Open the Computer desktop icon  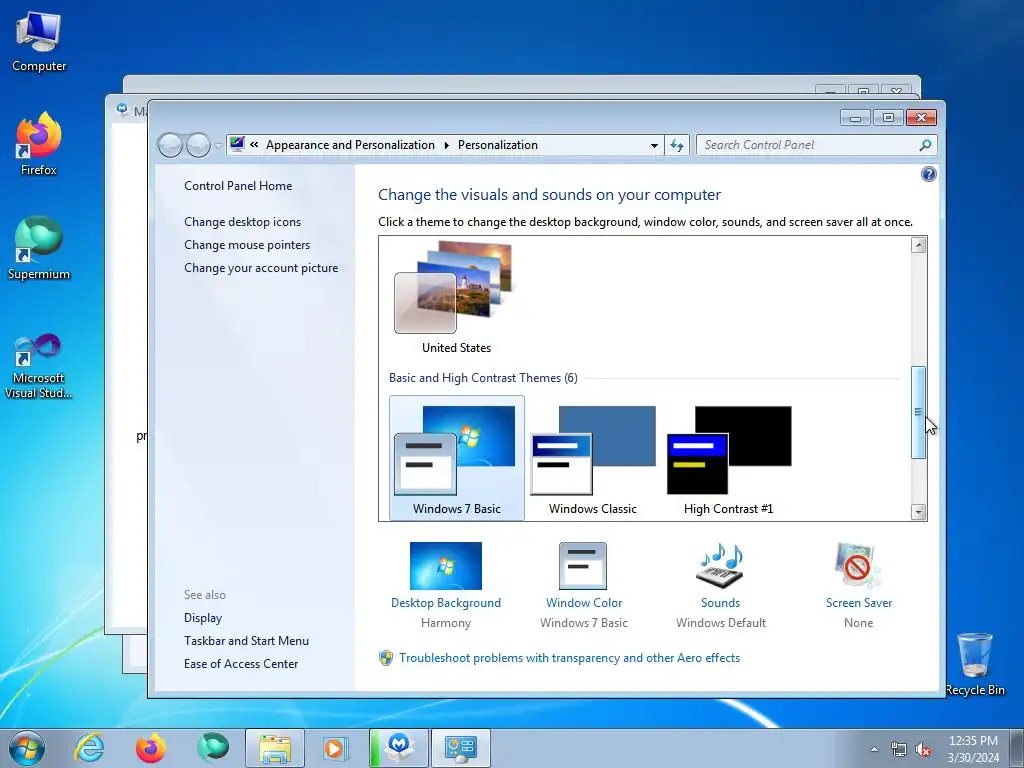click(x=39, y=40)
